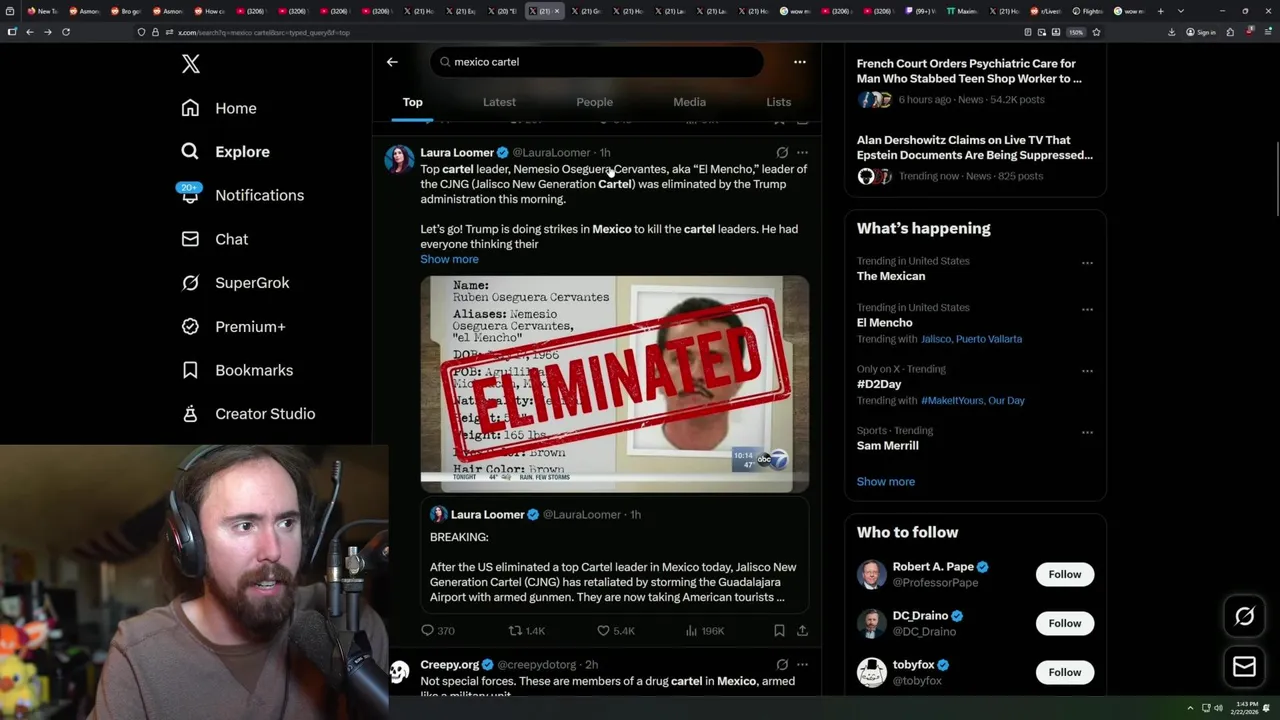Open Chat in the sidebar
The height and width of the screenshot is (720, 1280).
coord(214,239)
